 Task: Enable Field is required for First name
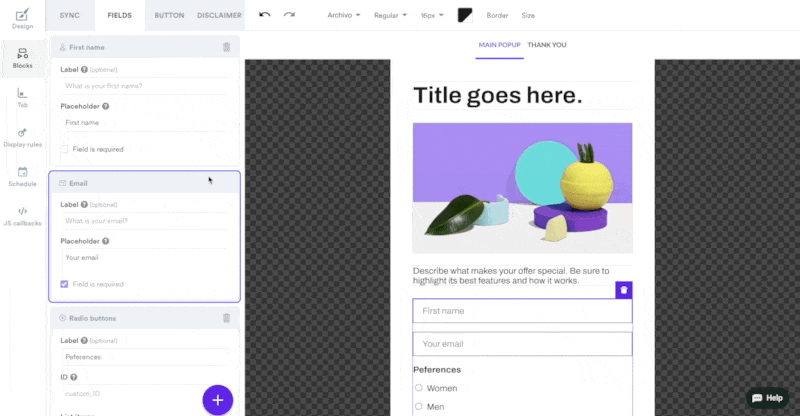64,149
